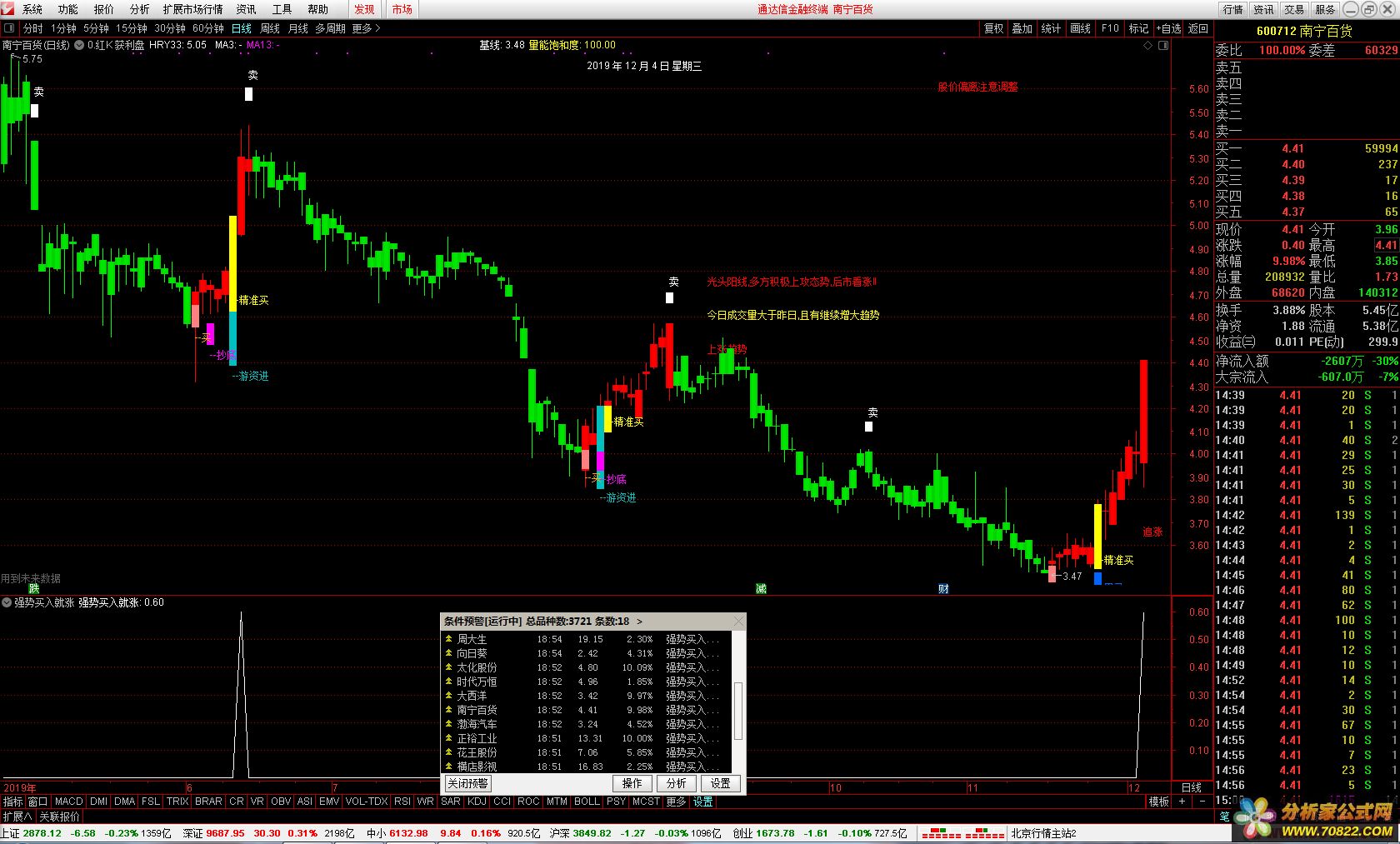The width and height of the screenshot is (1400, 844).
Task: Click the 叠加 toolbar button
Action: pos(1022,28)
